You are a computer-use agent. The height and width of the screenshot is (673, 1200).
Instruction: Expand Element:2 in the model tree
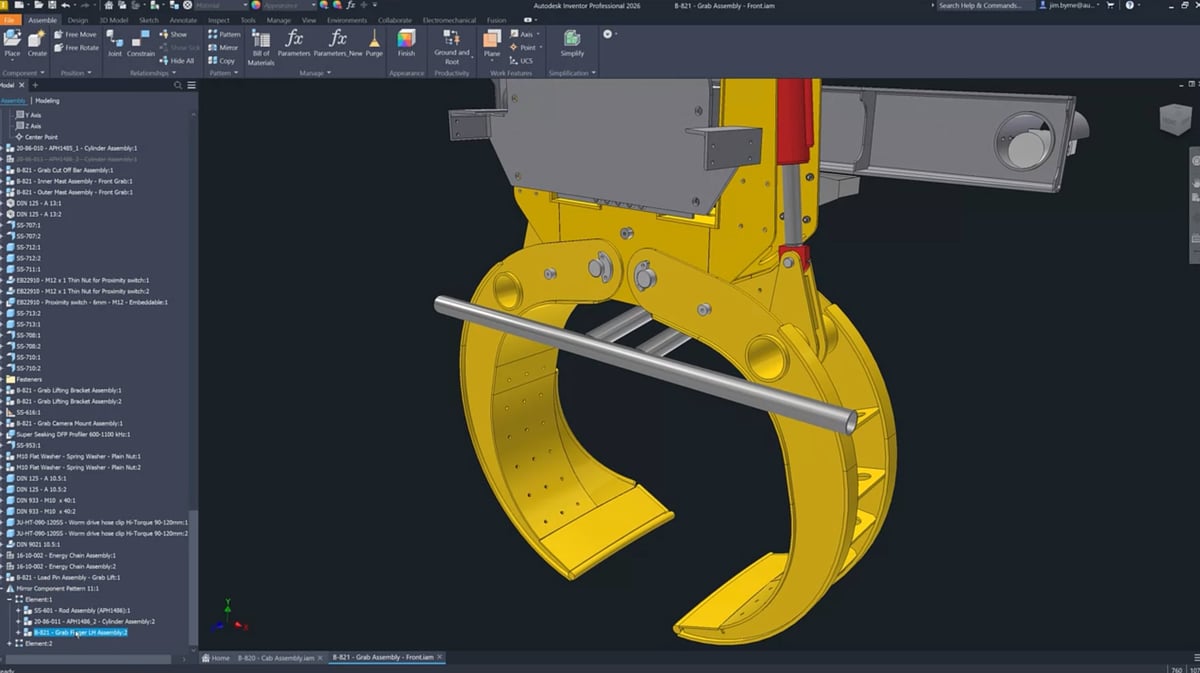tap(9, 643)
